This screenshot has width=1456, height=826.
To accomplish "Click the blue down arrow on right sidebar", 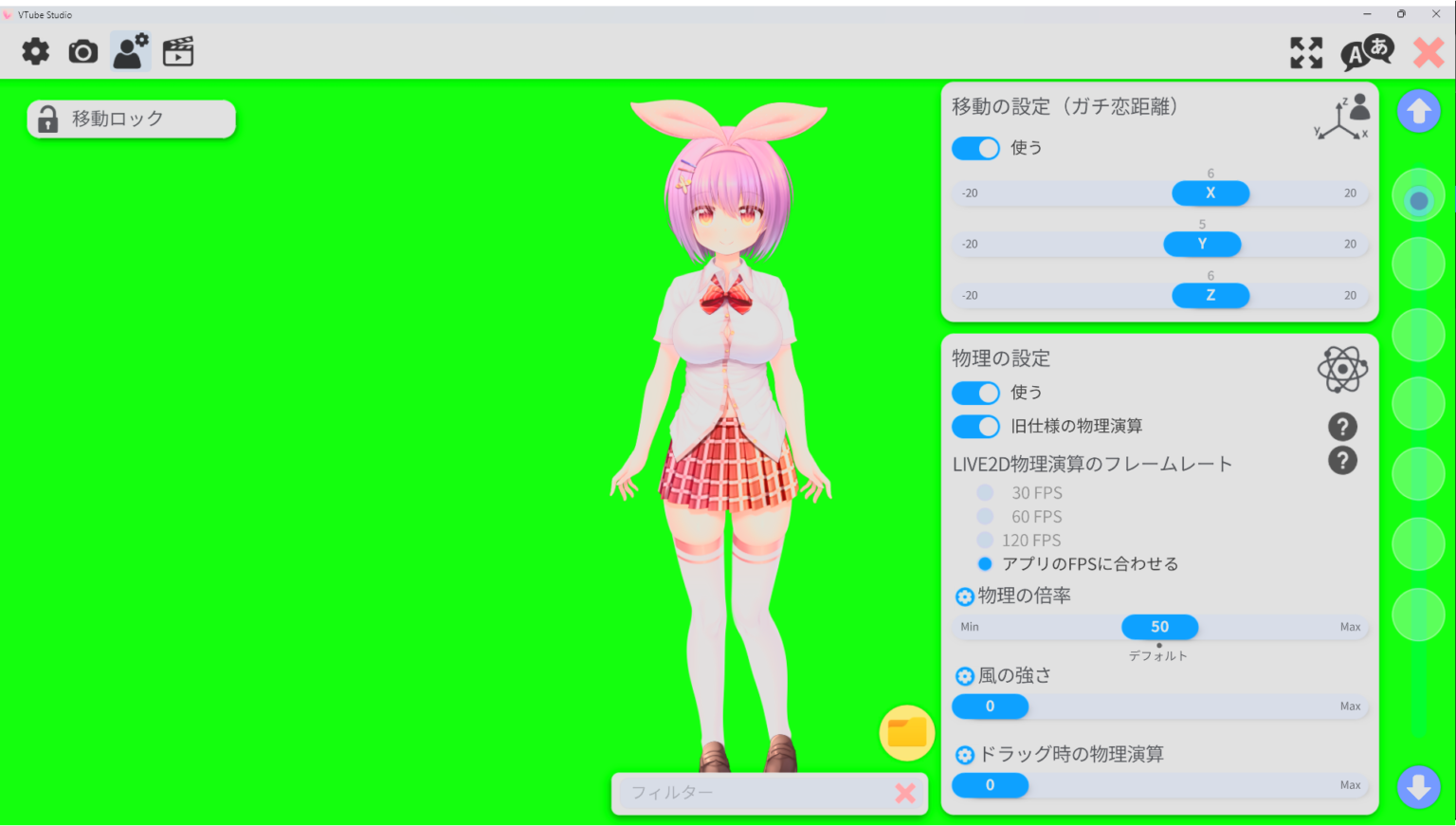I will tap(1418, 786).
